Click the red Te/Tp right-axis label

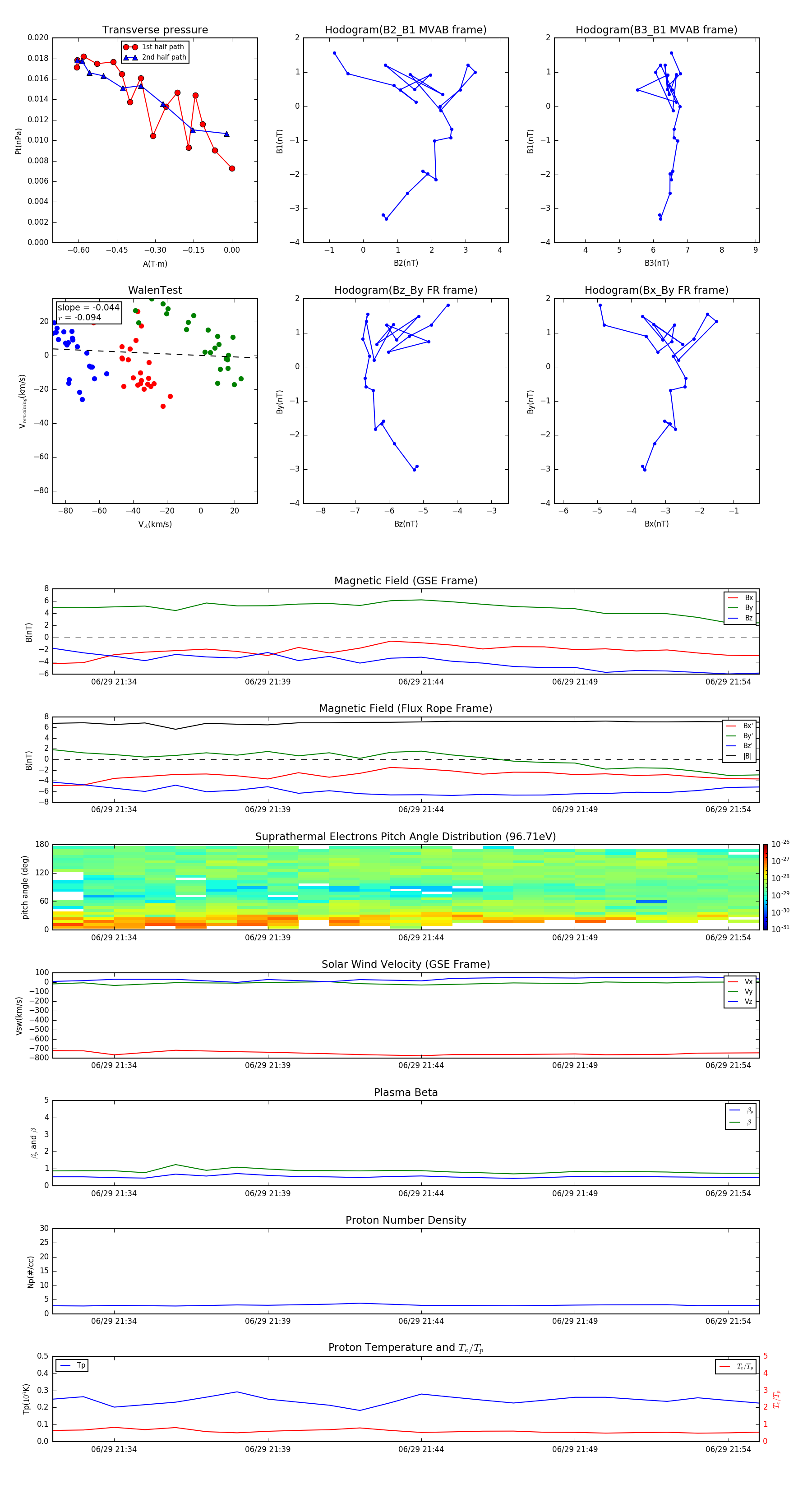pyautogui.click(x=776, y=1399)
